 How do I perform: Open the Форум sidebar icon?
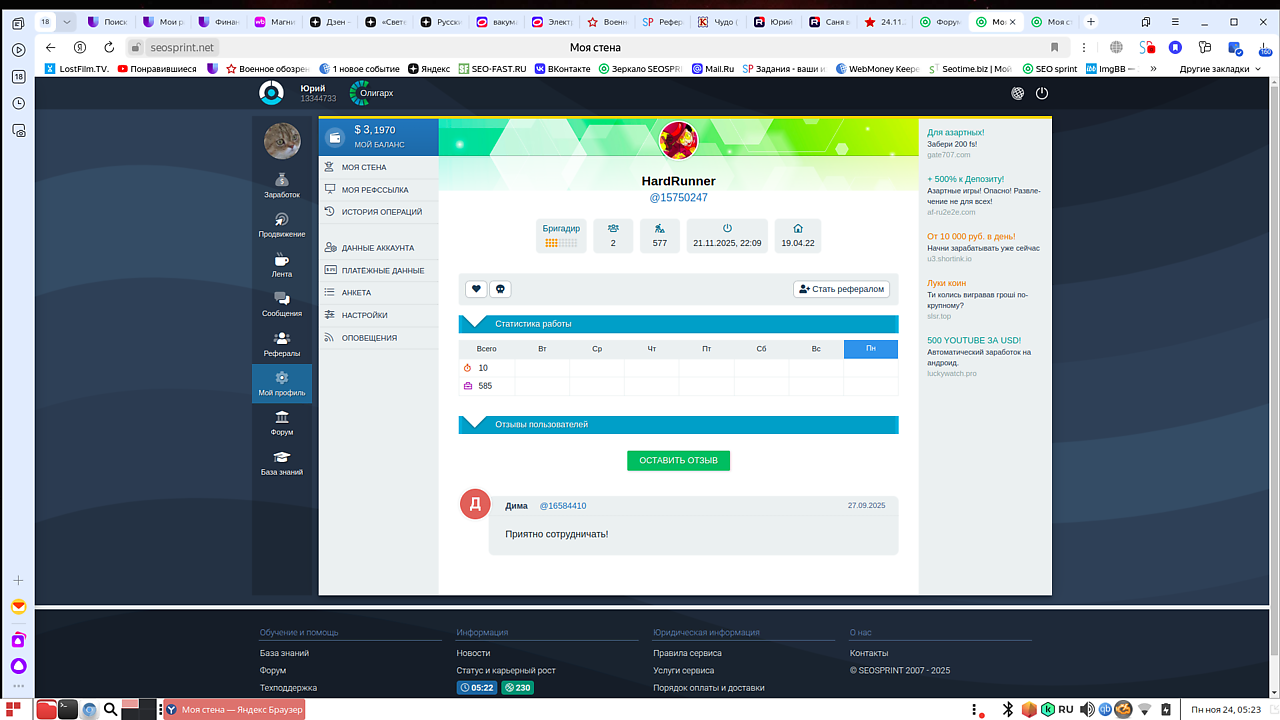[281, 423]
